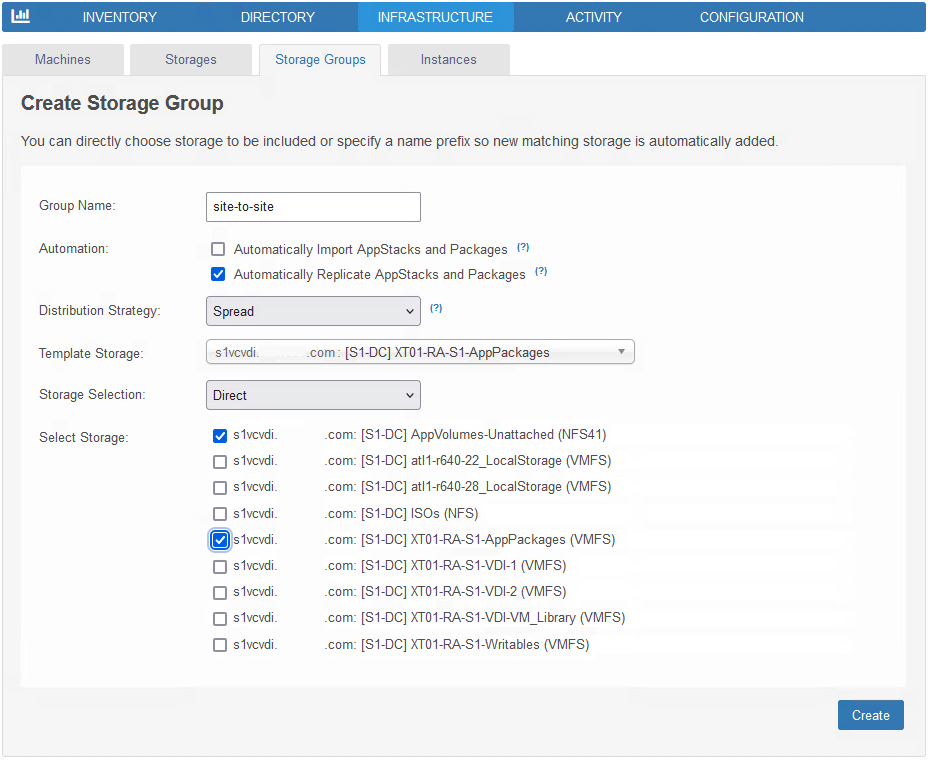Deselect the XT01-RA-S1-AppPackages storage
Viewport: 930px width, 763px height.
click(x=221, y=540)
